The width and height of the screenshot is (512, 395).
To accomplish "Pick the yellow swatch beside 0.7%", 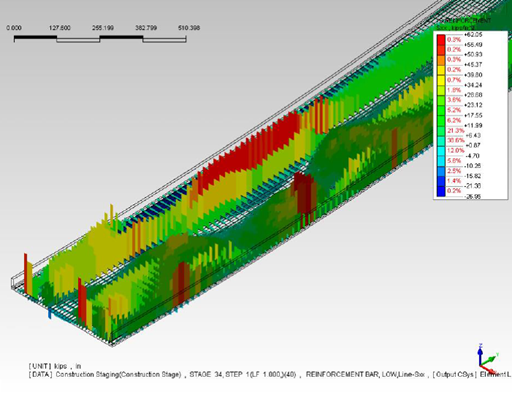I will (x=441, y=80).
